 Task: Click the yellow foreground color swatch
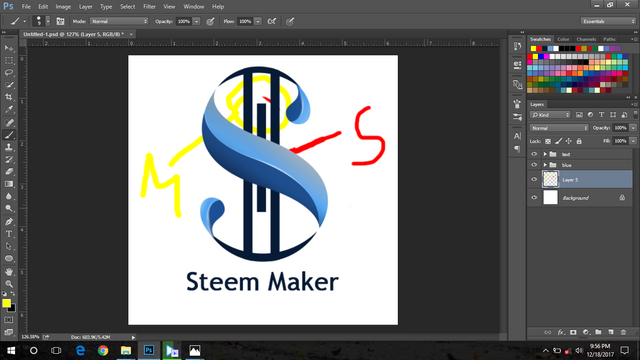pyautogui.click(x=6, y=303)
